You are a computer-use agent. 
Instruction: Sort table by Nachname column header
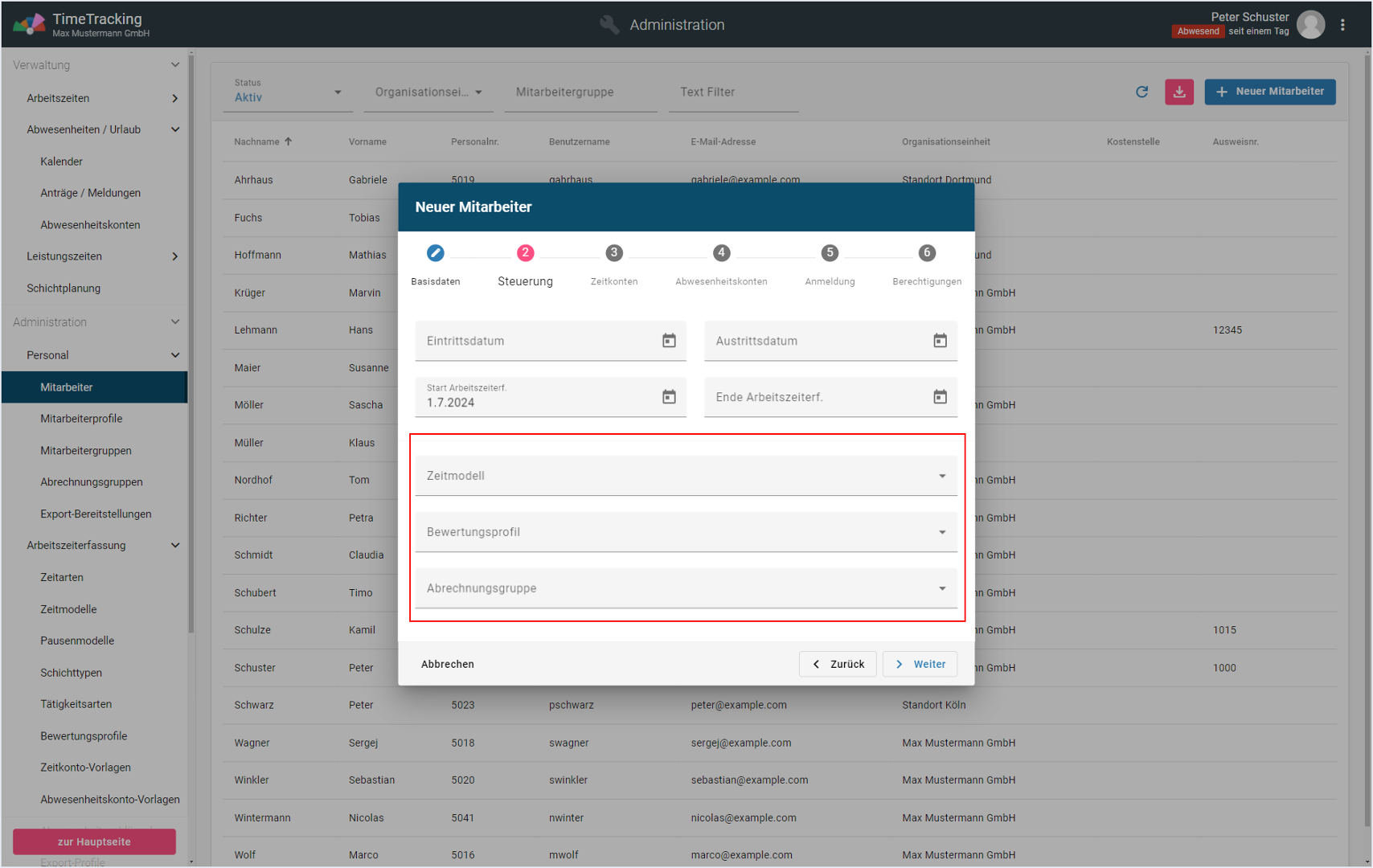click(257, 142)
